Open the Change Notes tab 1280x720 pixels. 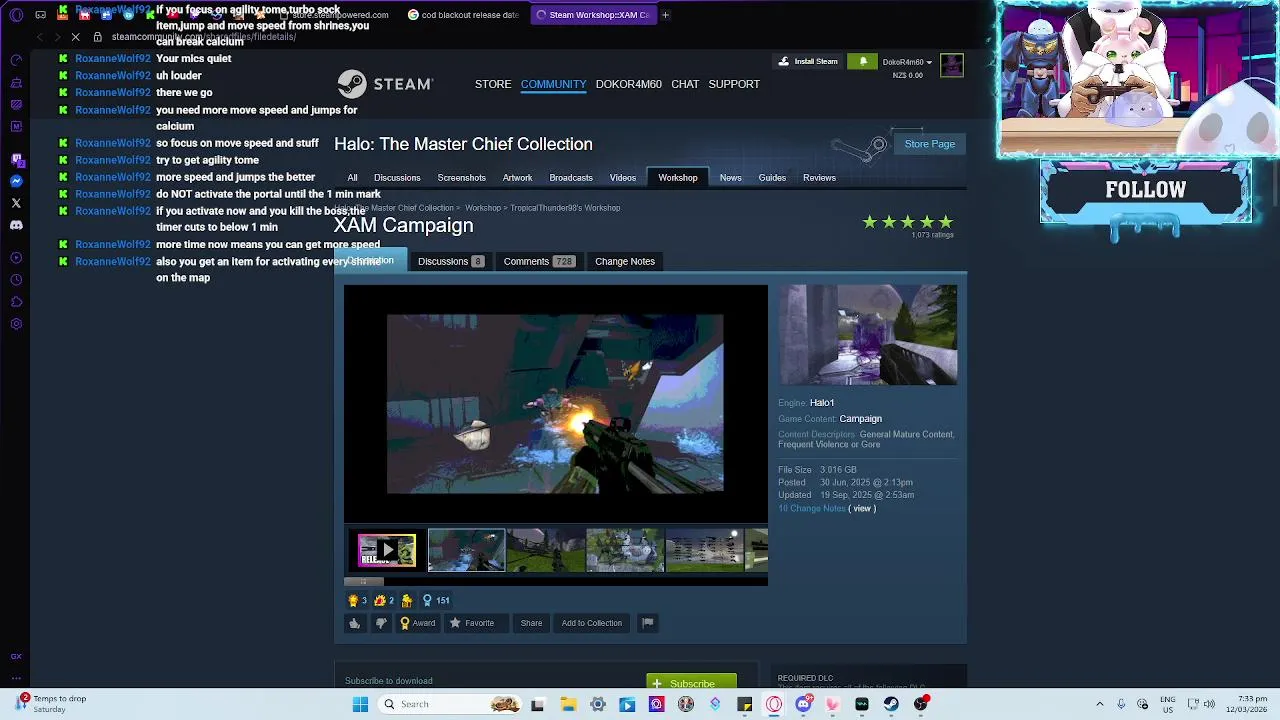pos(625,261)
